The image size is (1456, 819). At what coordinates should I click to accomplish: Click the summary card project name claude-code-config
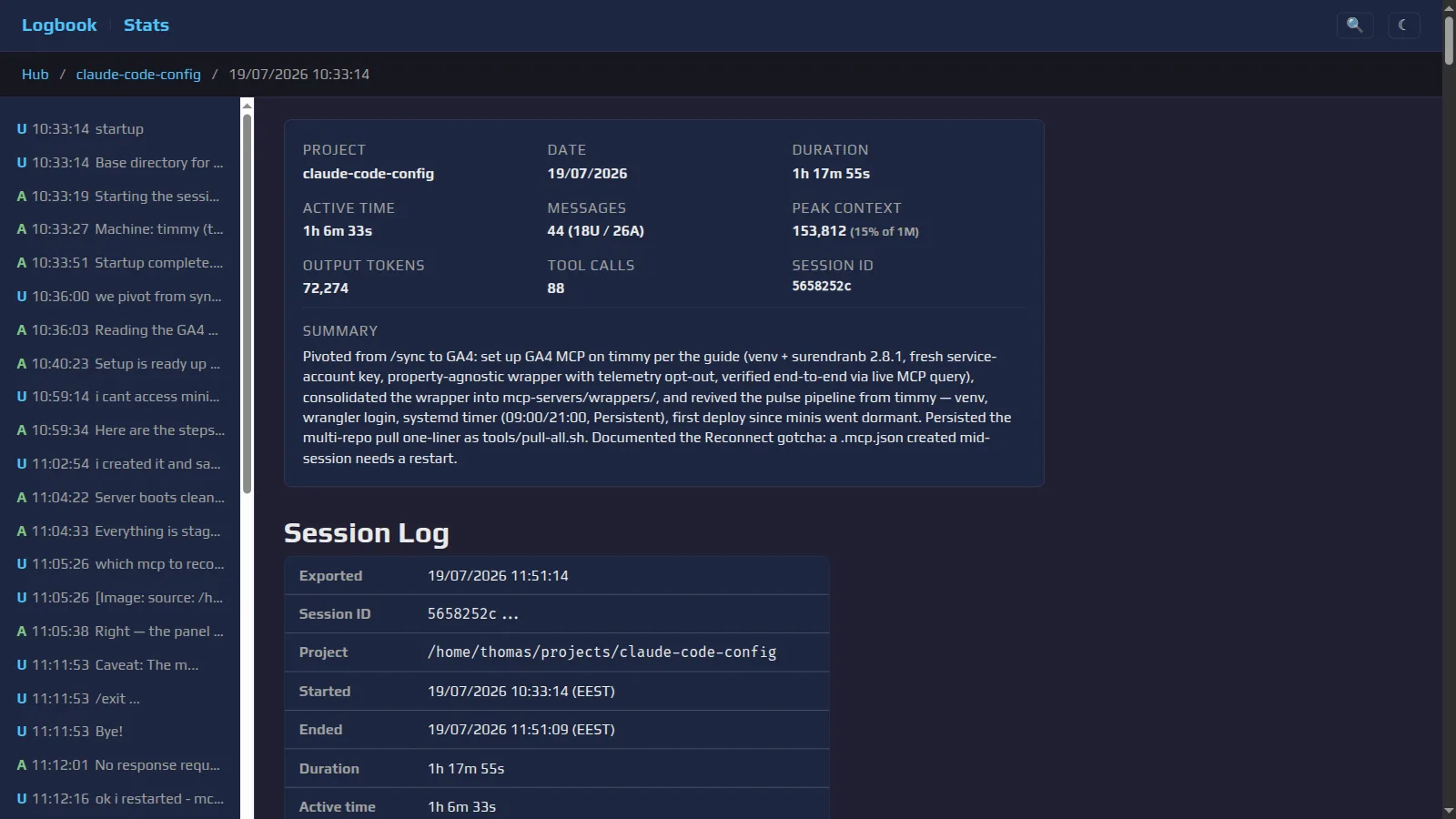369,174
